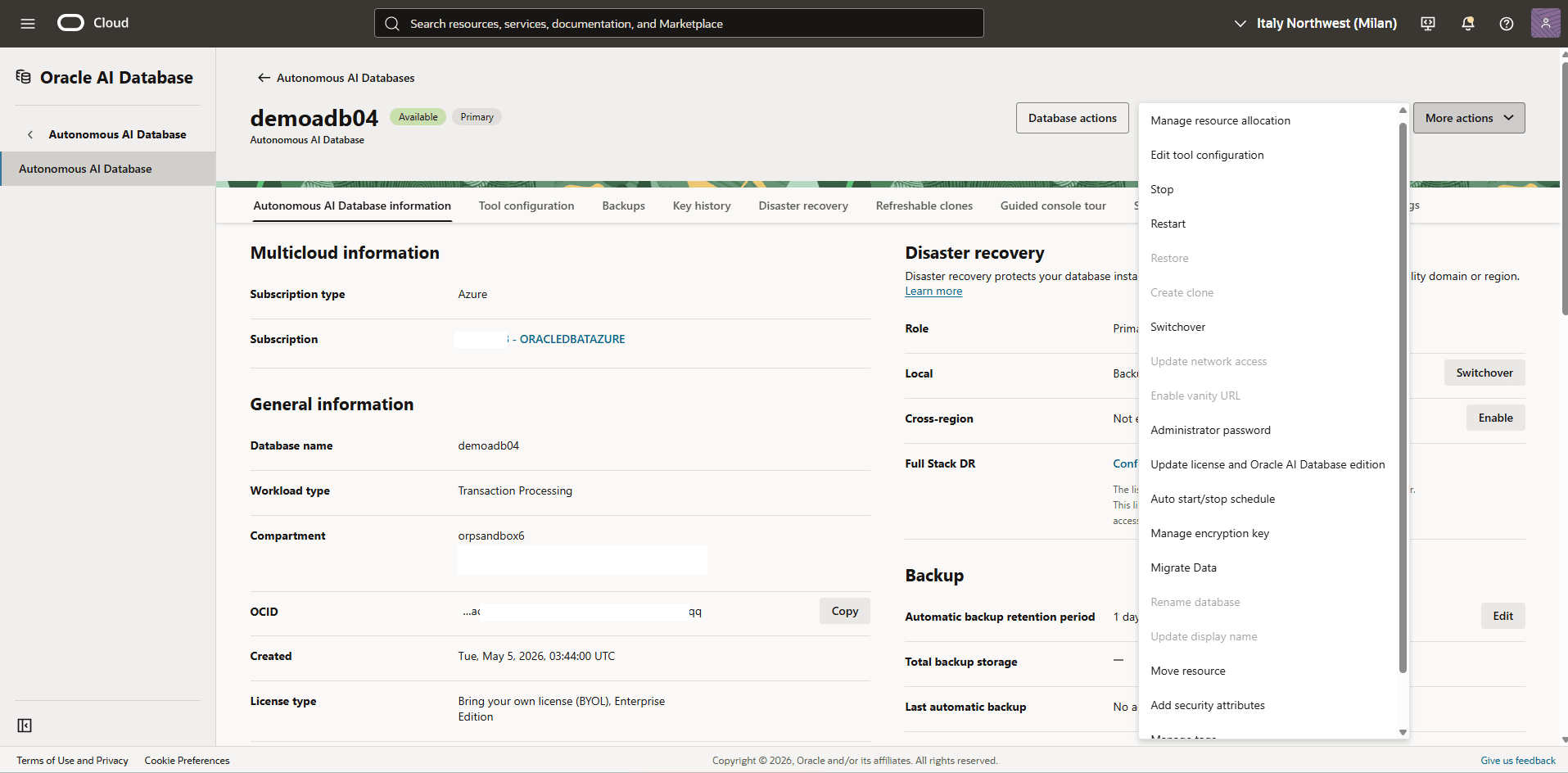The height and width of the screenshot is (773, 1568).
Task: Click the Switchover button for Local
Action: pyautogui.click(x=1484, y=373)
